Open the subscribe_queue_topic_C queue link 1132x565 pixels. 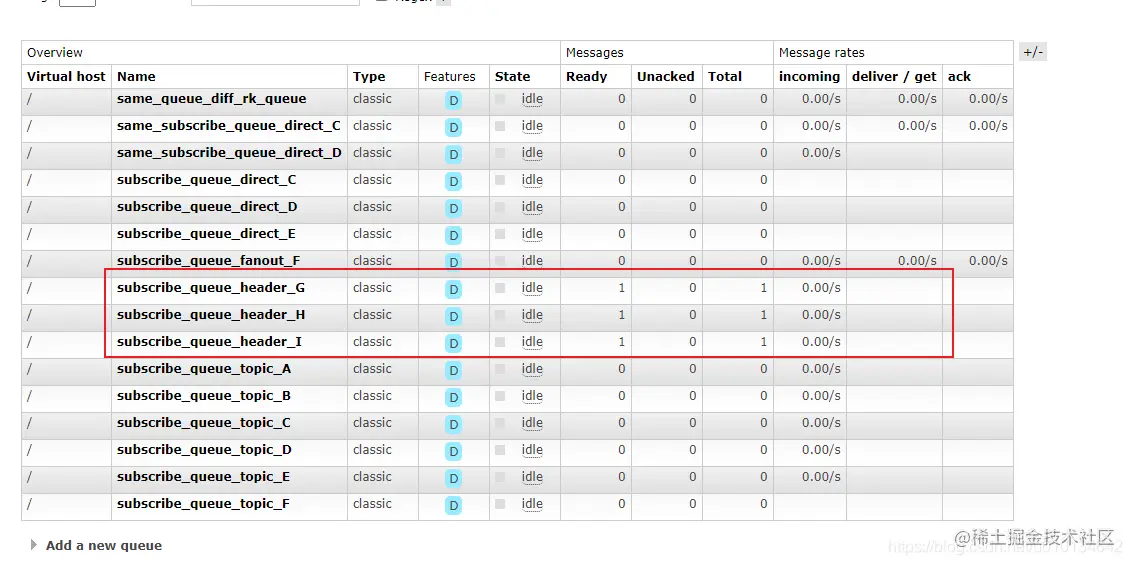click(x=204, y=423)
